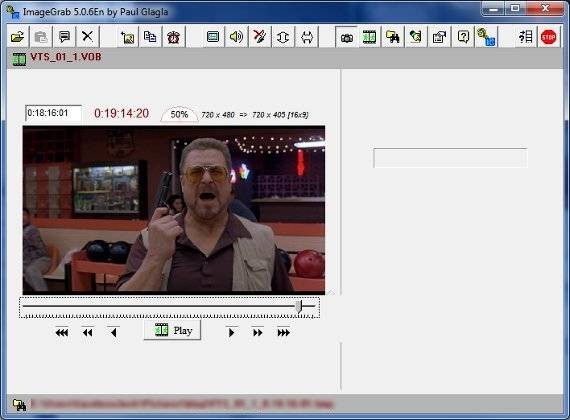Open a video file with folder icon

pos(17,37)
